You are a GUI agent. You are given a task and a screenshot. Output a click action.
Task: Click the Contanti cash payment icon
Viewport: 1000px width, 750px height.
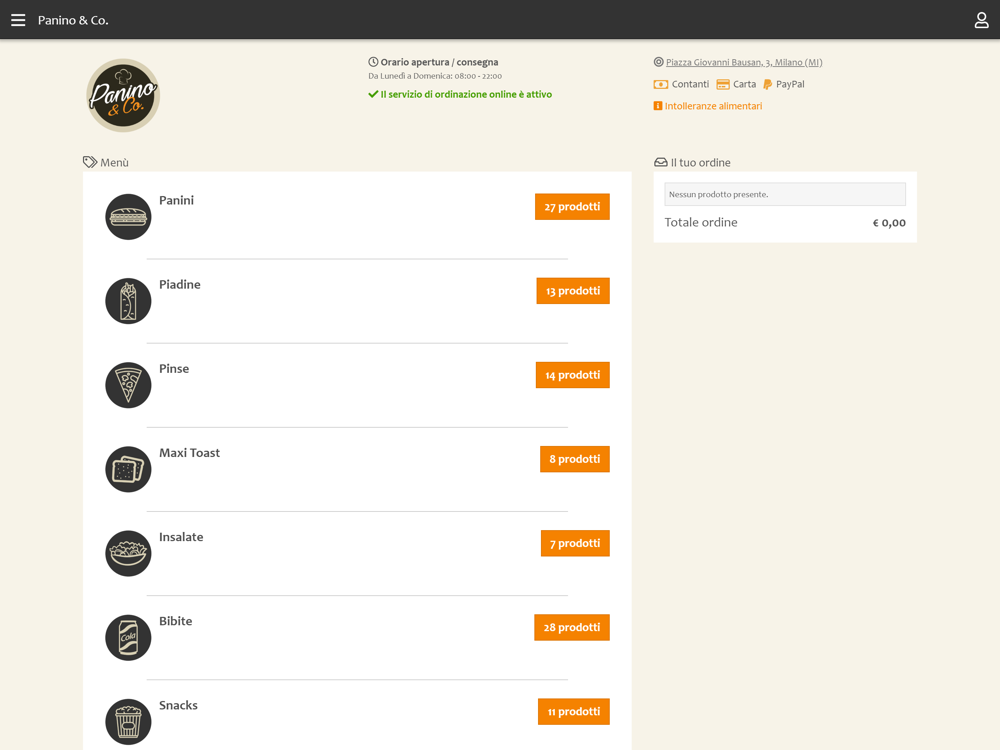click(x=661, y=84)
